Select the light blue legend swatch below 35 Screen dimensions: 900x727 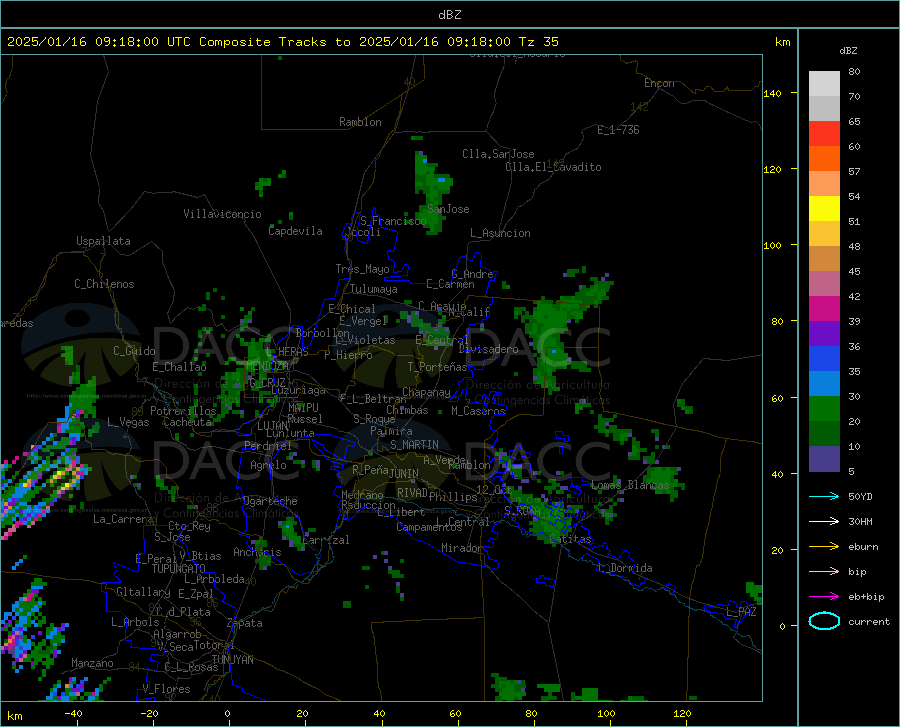click(x=824, y=384)
